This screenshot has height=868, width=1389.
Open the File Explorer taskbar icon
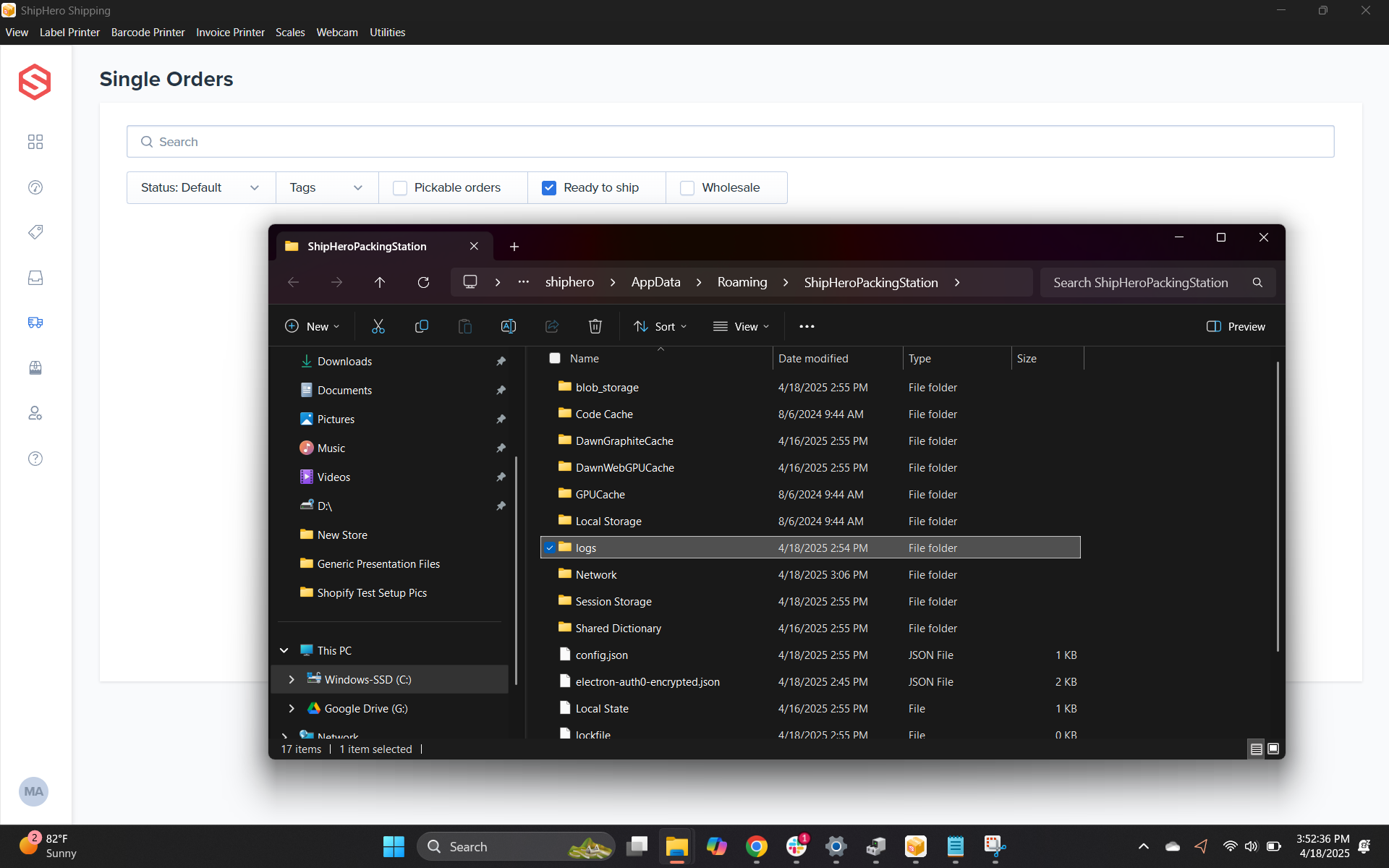(676, 846)
